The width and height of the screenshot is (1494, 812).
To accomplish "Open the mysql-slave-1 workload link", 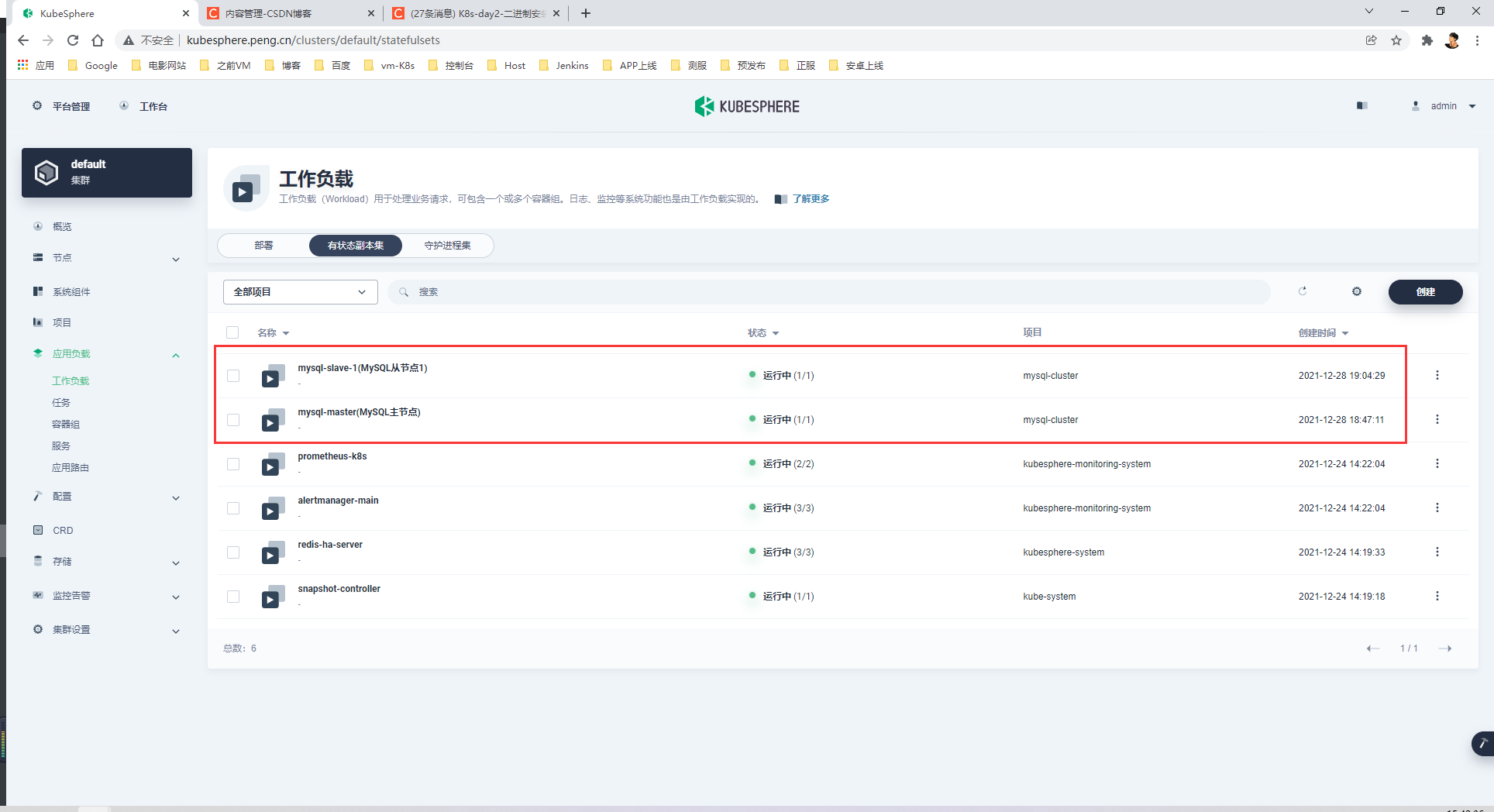I will 363,368.
